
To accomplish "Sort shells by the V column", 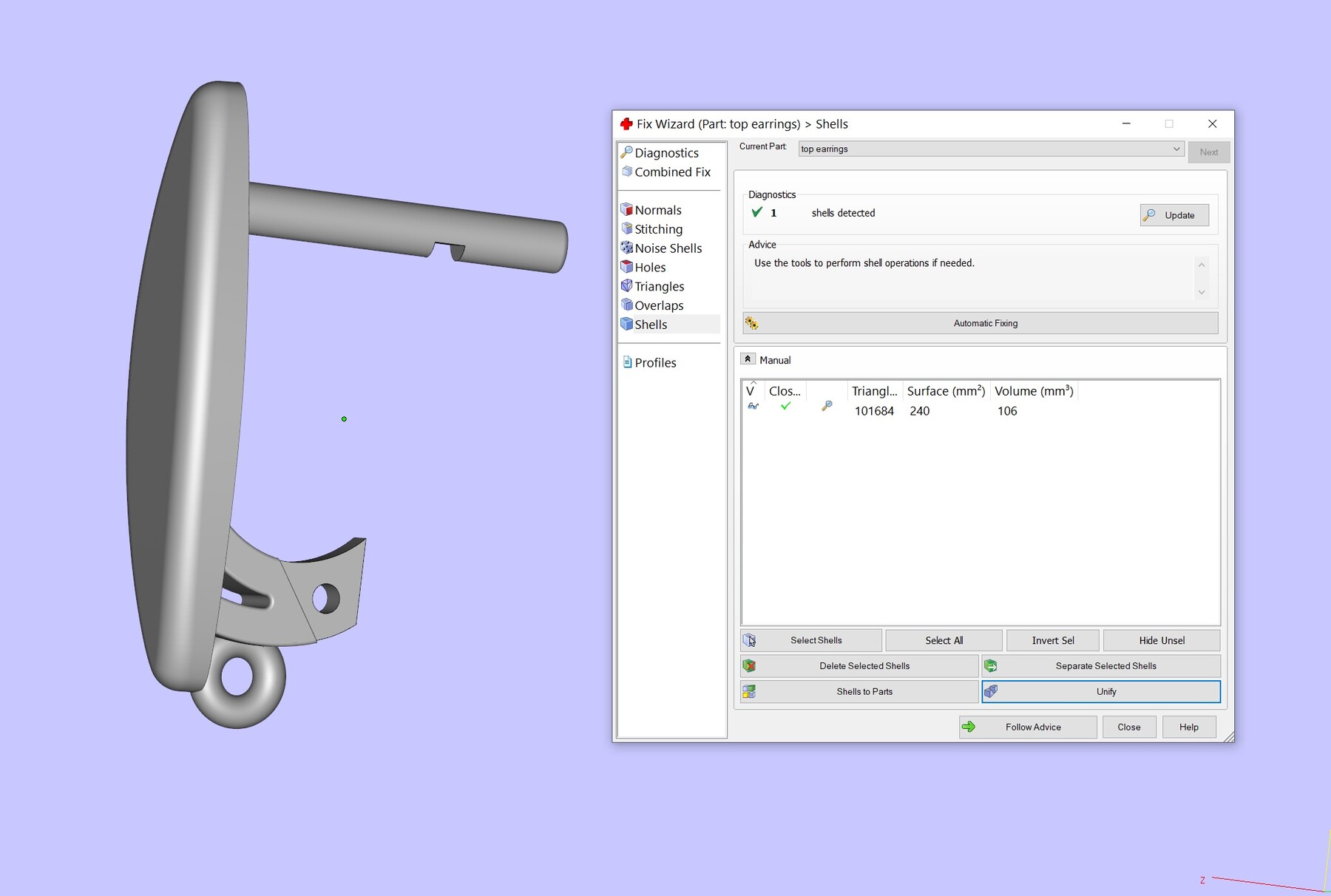I will tap(752, 391).
